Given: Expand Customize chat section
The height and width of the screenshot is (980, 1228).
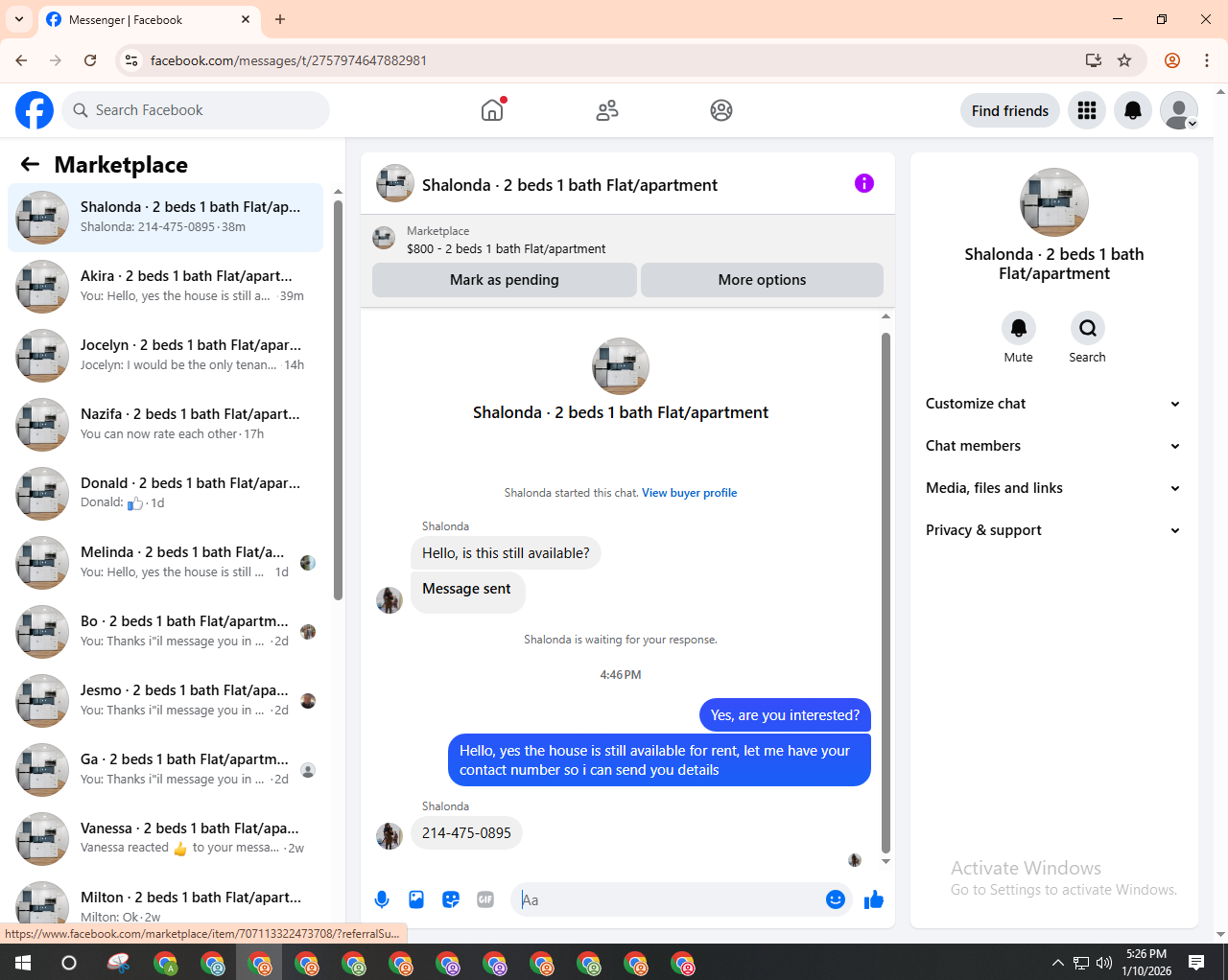Looking at the screenshot, I should 1052,404.
